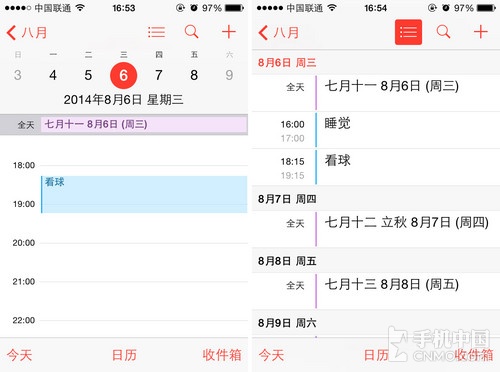Open 日历 in right screen toolbar
This screenshot has height=372, width=500.
376,355
